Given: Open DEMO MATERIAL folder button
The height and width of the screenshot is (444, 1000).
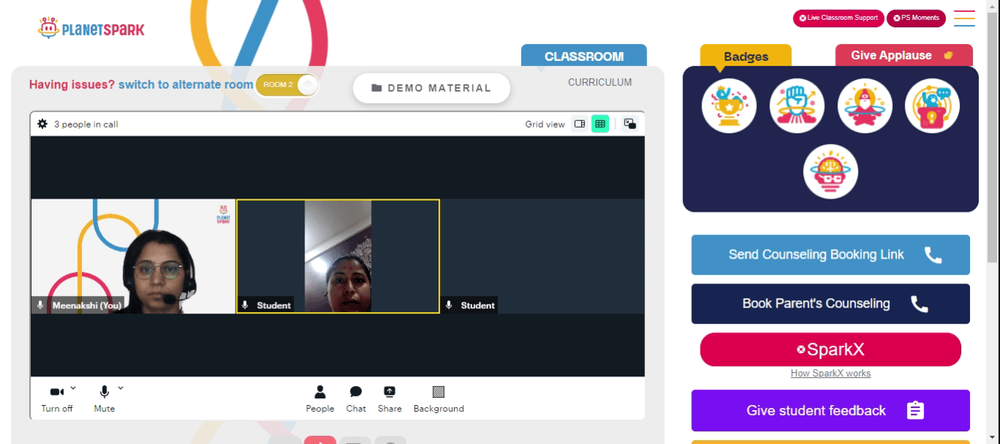Looking at the screenshot, I should [x=431, y=88].
